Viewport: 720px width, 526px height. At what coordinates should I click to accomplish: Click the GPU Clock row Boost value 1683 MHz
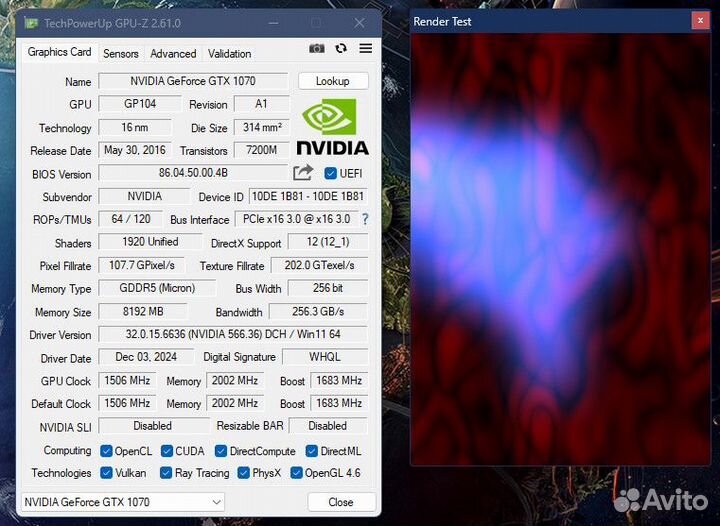(339, 381)
